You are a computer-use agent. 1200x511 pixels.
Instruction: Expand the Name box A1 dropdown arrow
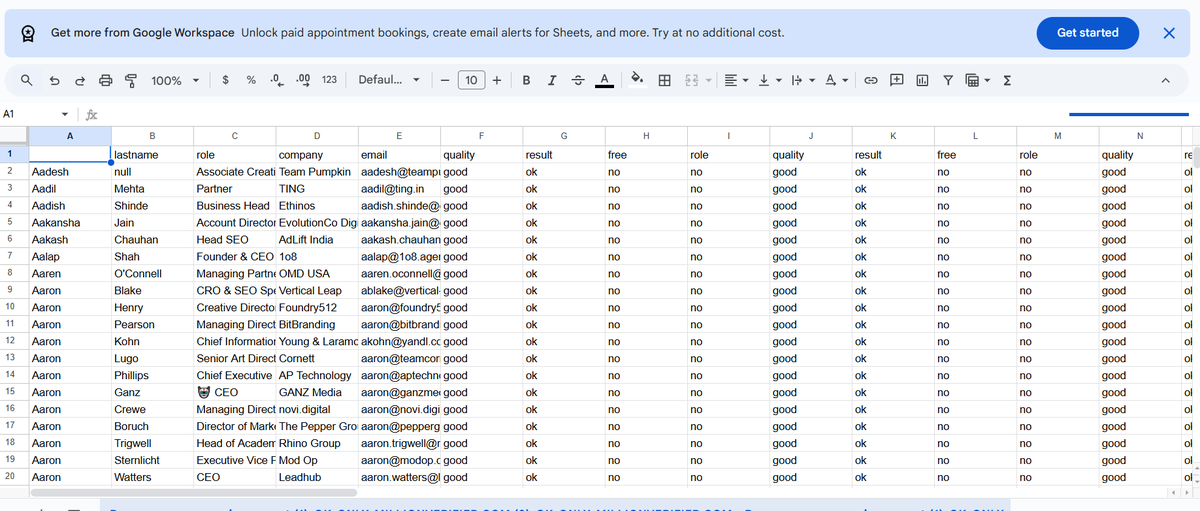[x=65, y=114]
